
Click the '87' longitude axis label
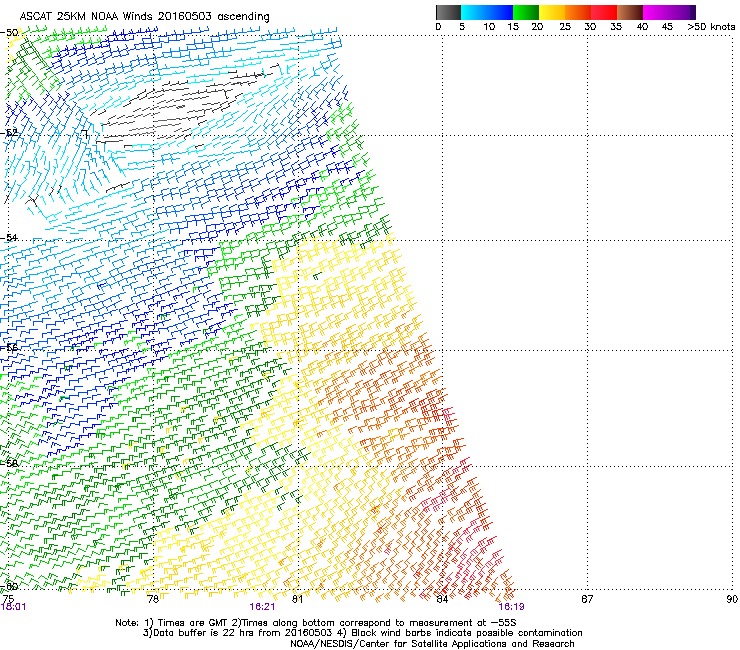coord(587,599)
